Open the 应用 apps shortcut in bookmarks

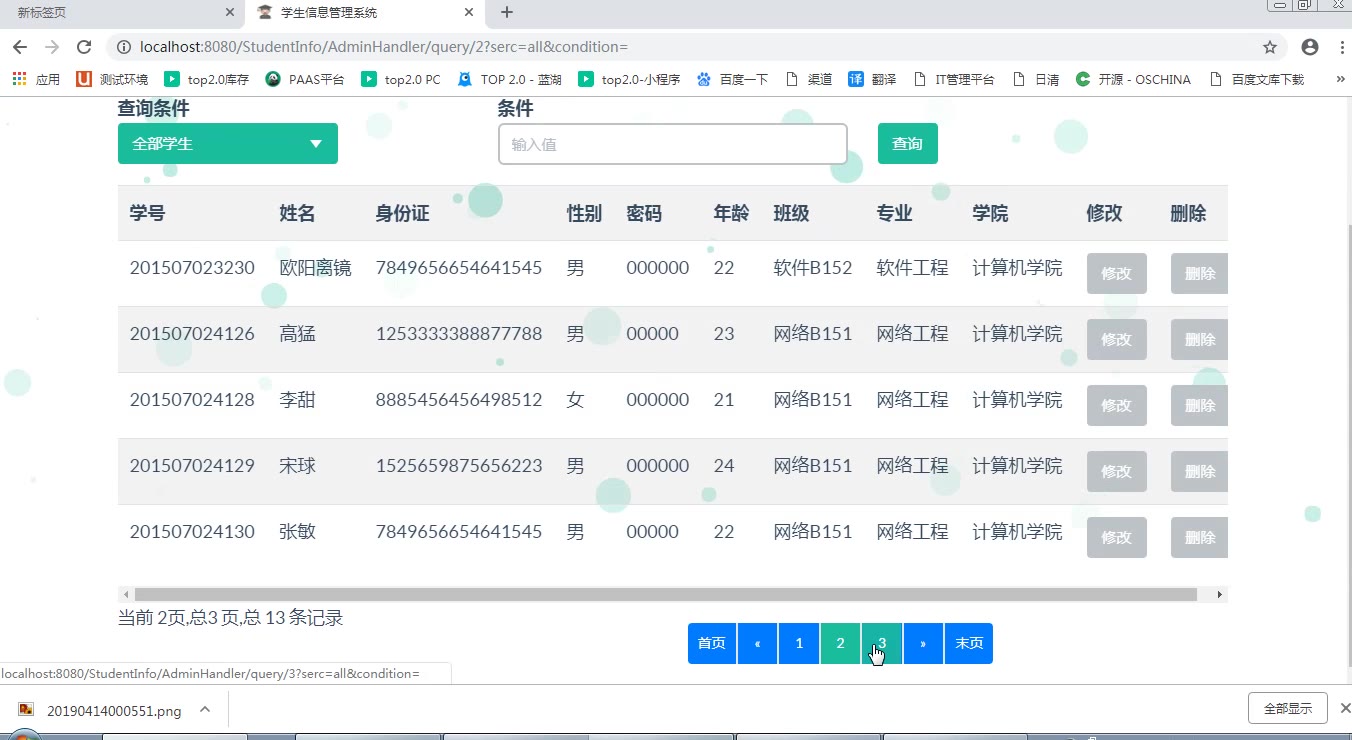point(36,79)
